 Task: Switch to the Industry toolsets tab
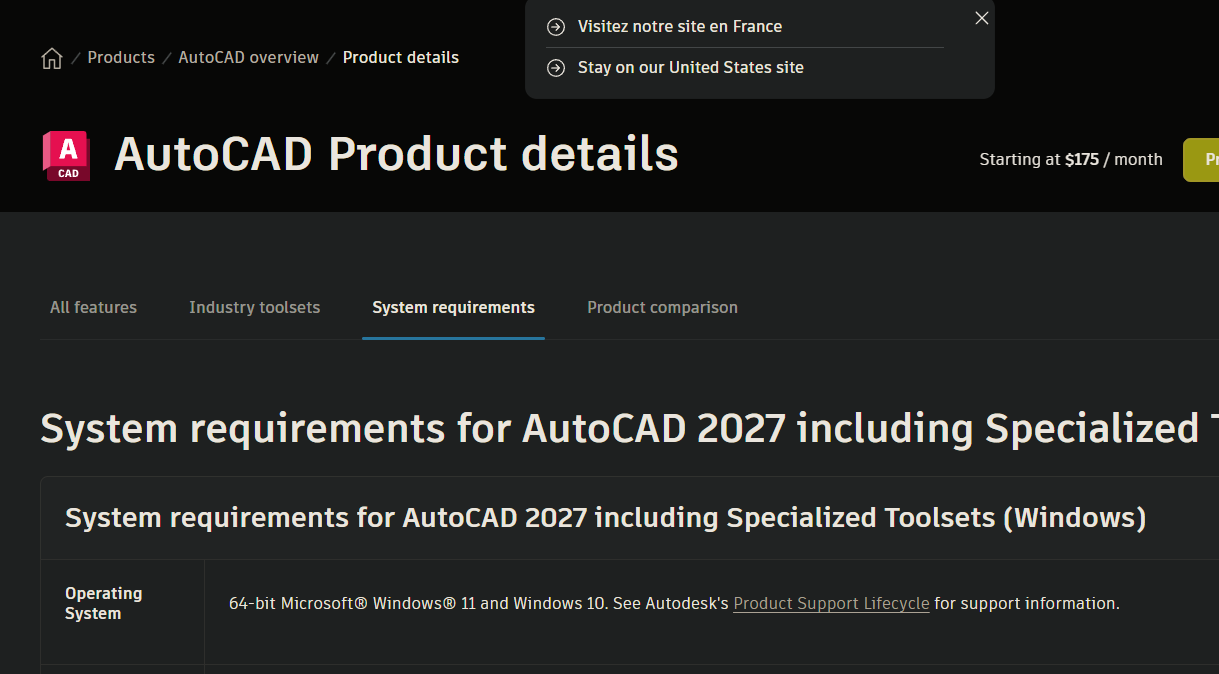click(255, 307)
